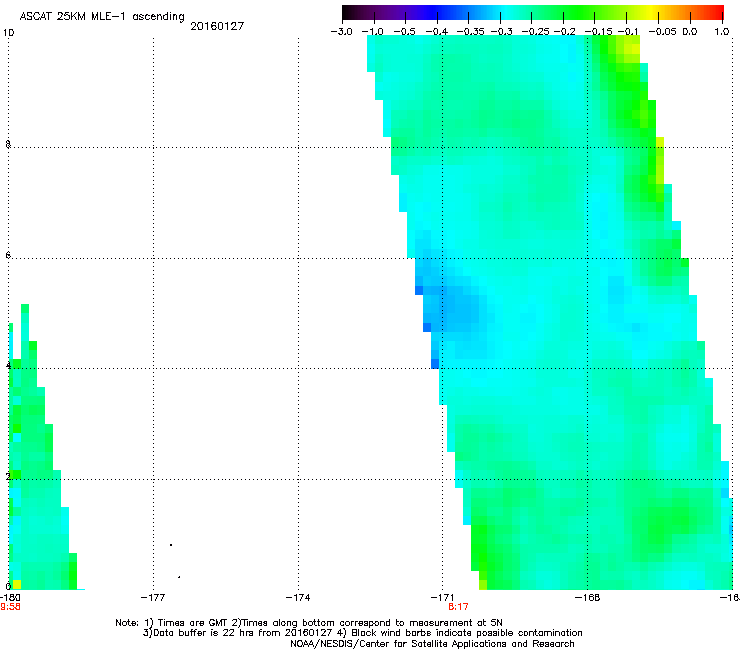Click the color bar label -0.5
The image size is (740, 650).
(404, 32)
